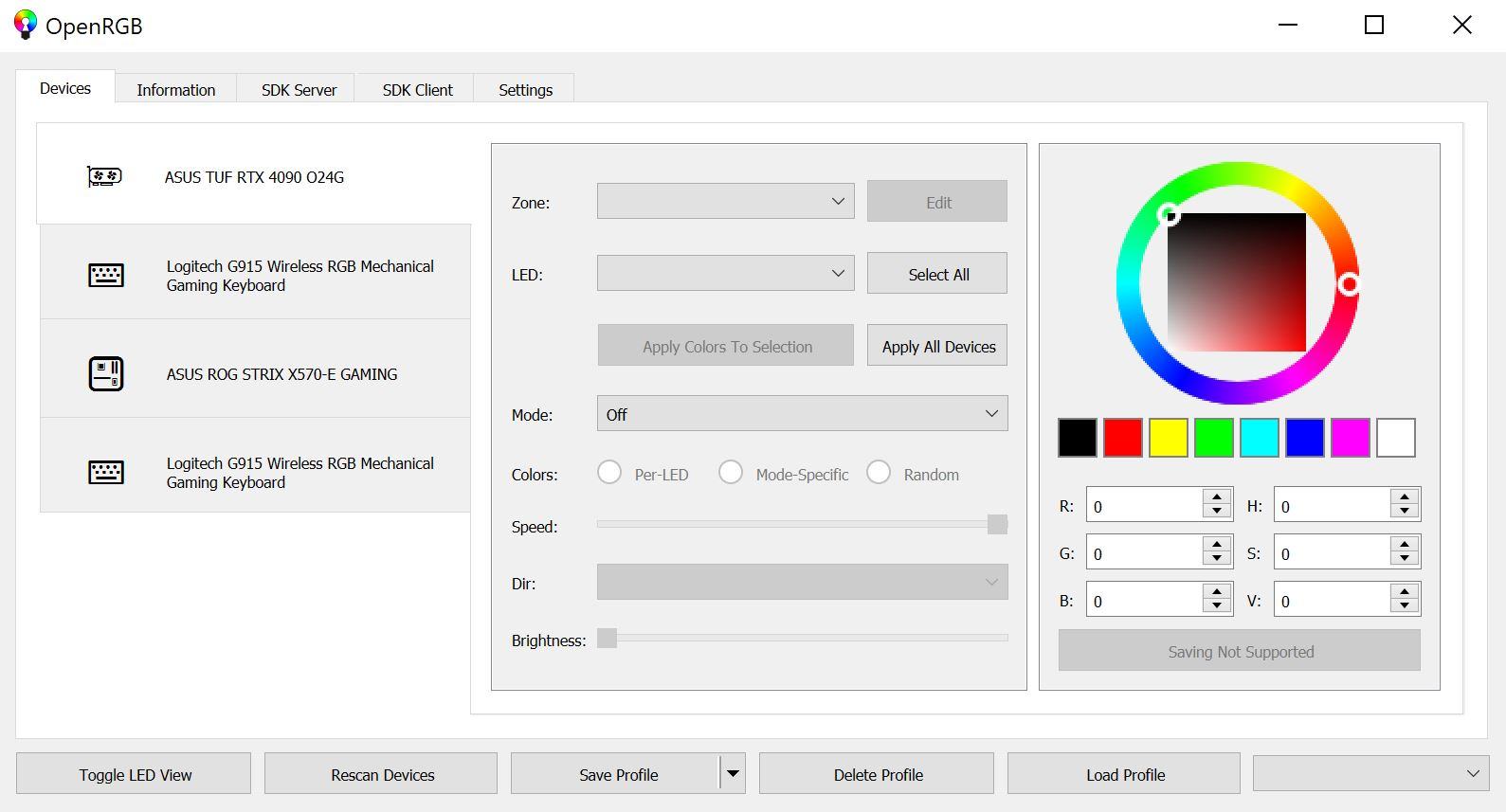Increase the B value with up arrow
The height and width of the screenshot is (812, 1506).
pyautogui.click(x=1217, y=590)
